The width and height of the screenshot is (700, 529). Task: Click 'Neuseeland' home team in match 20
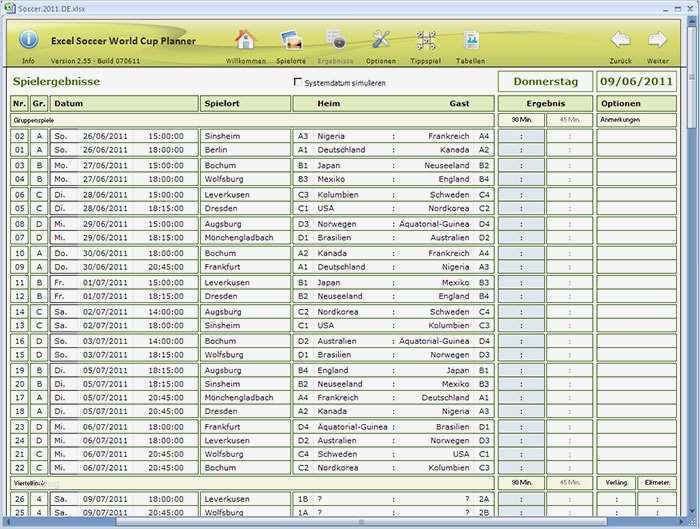(340, 384)
